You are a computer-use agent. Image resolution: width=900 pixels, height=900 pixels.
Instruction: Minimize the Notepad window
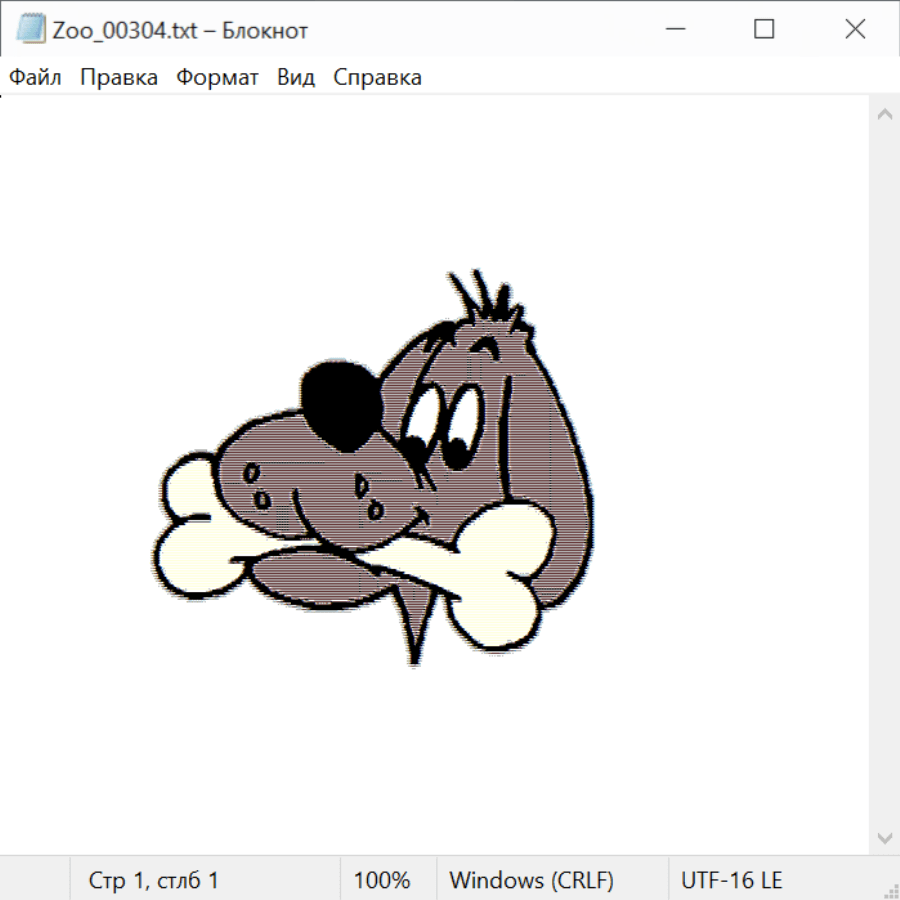[673, 30]
